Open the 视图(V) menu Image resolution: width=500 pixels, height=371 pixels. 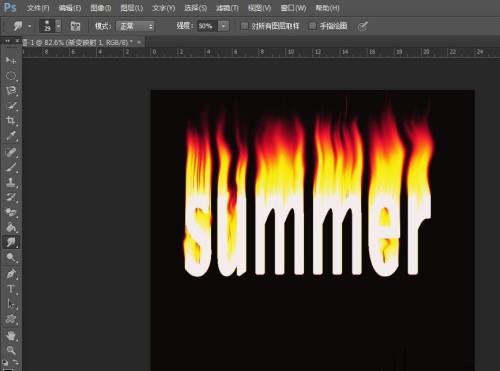(x=259, y=8)
